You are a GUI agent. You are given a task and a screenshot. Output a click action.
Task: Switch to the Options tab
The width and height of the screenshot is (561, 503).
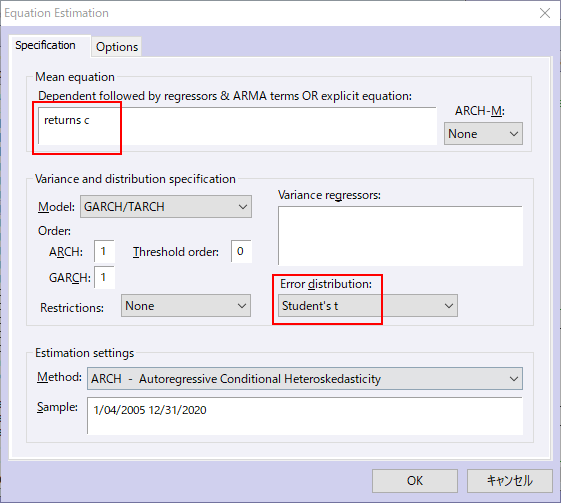tap(117, 47)
